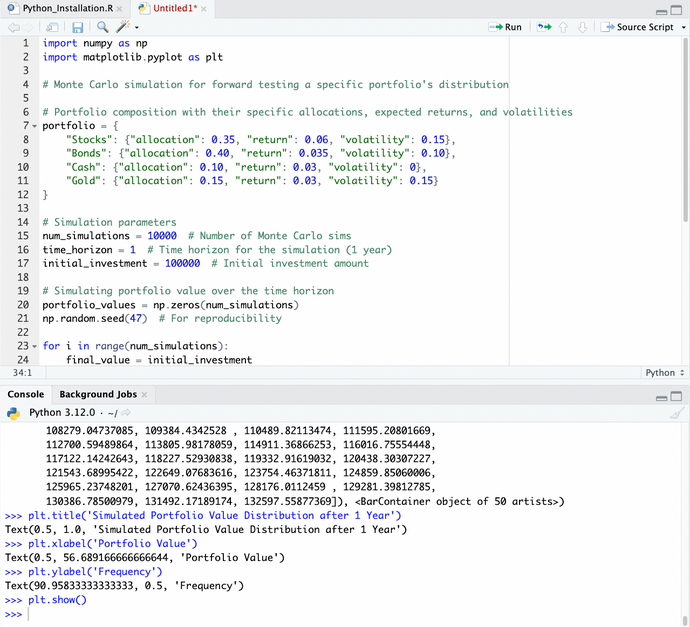Maximize the console pane
Screen dimensions: 690x627
pos(678,395)
